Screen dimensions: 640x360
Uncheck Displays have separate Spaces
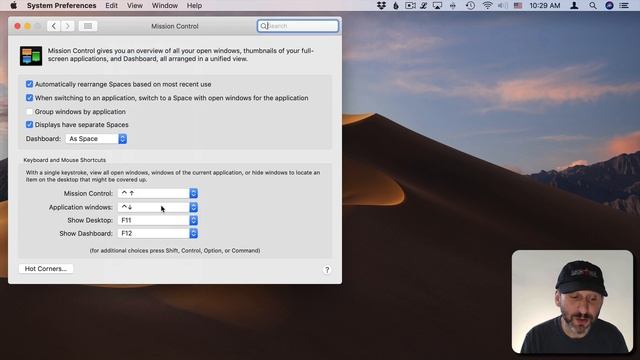tap(29, 124)
